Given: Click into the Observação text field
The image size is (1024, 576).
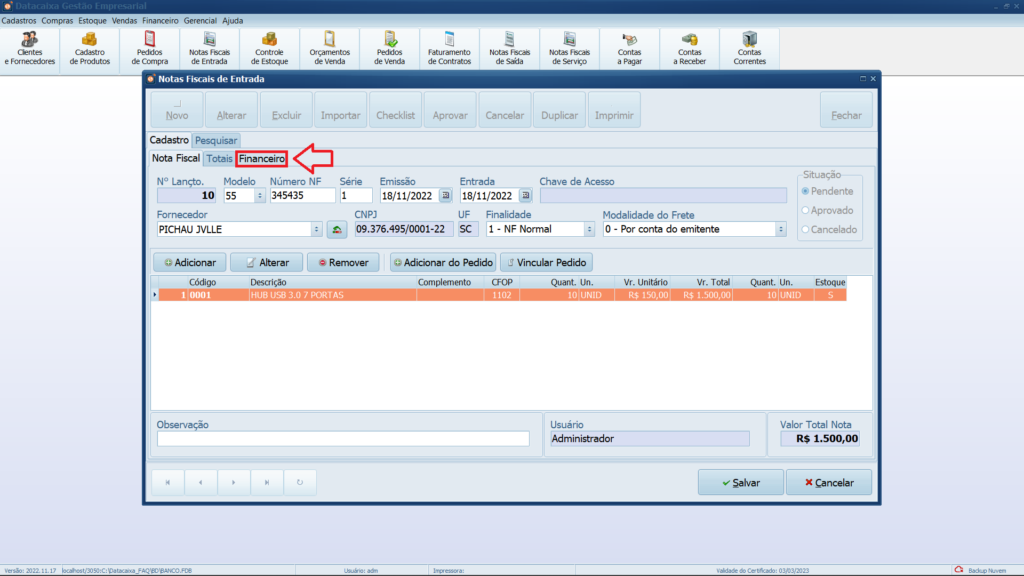Looking at the screenshot, I should (x=342, y=438).
